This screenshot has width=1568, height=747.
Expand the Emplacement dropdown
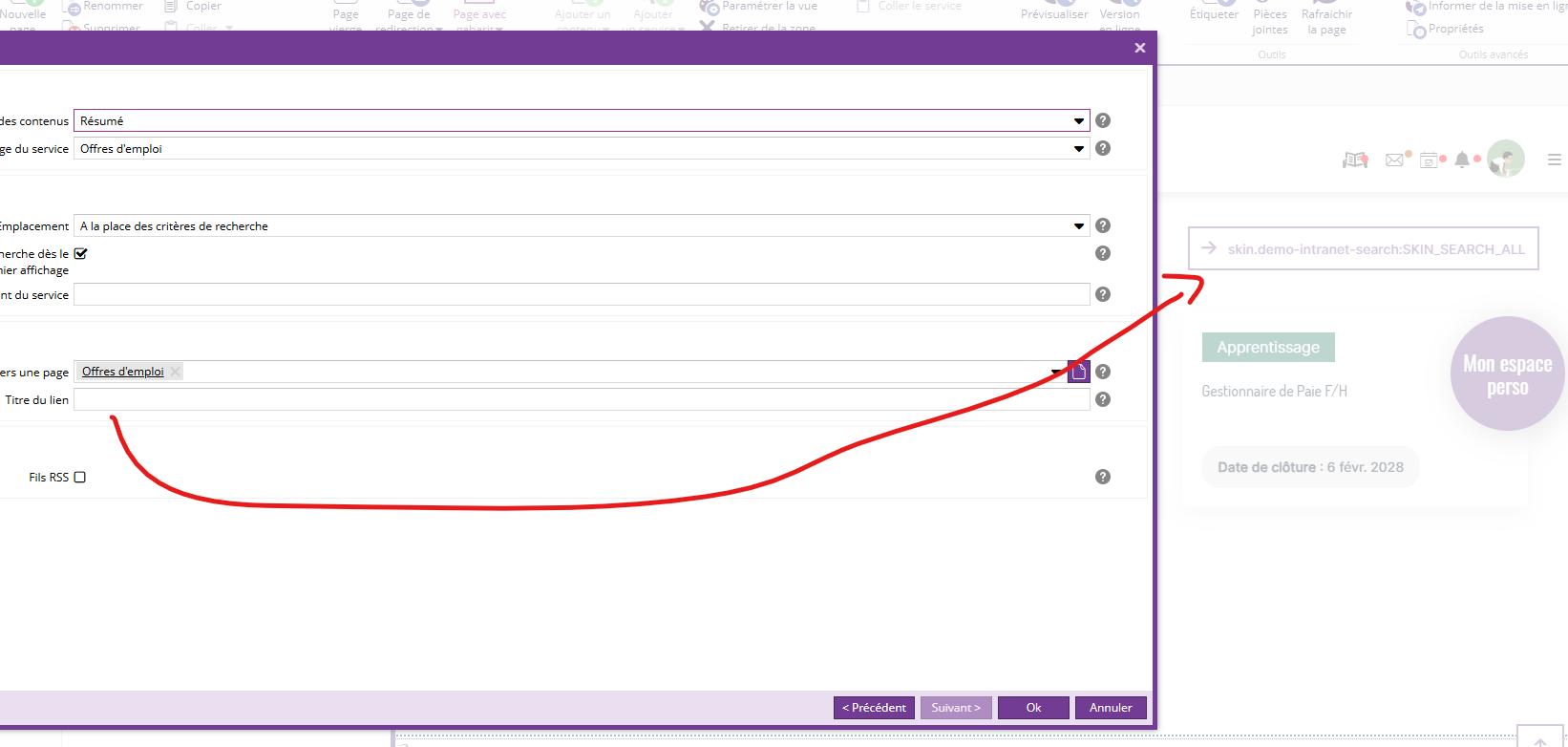1078,226
